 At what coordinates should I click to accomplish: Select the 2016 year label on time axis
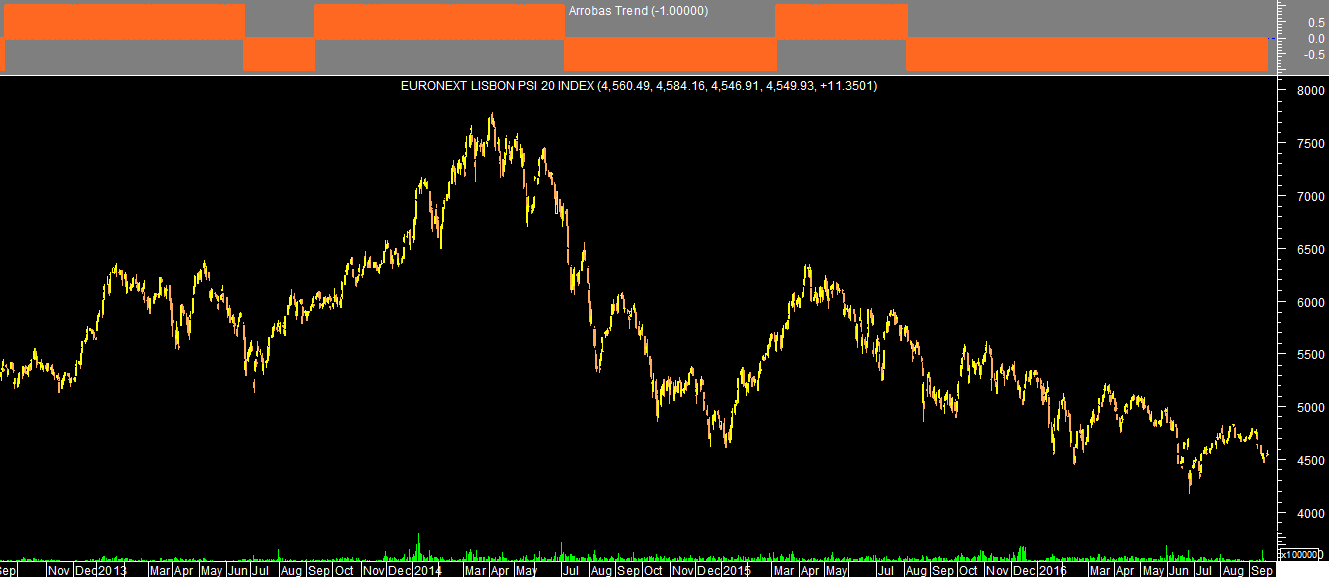pos(1051,570)
